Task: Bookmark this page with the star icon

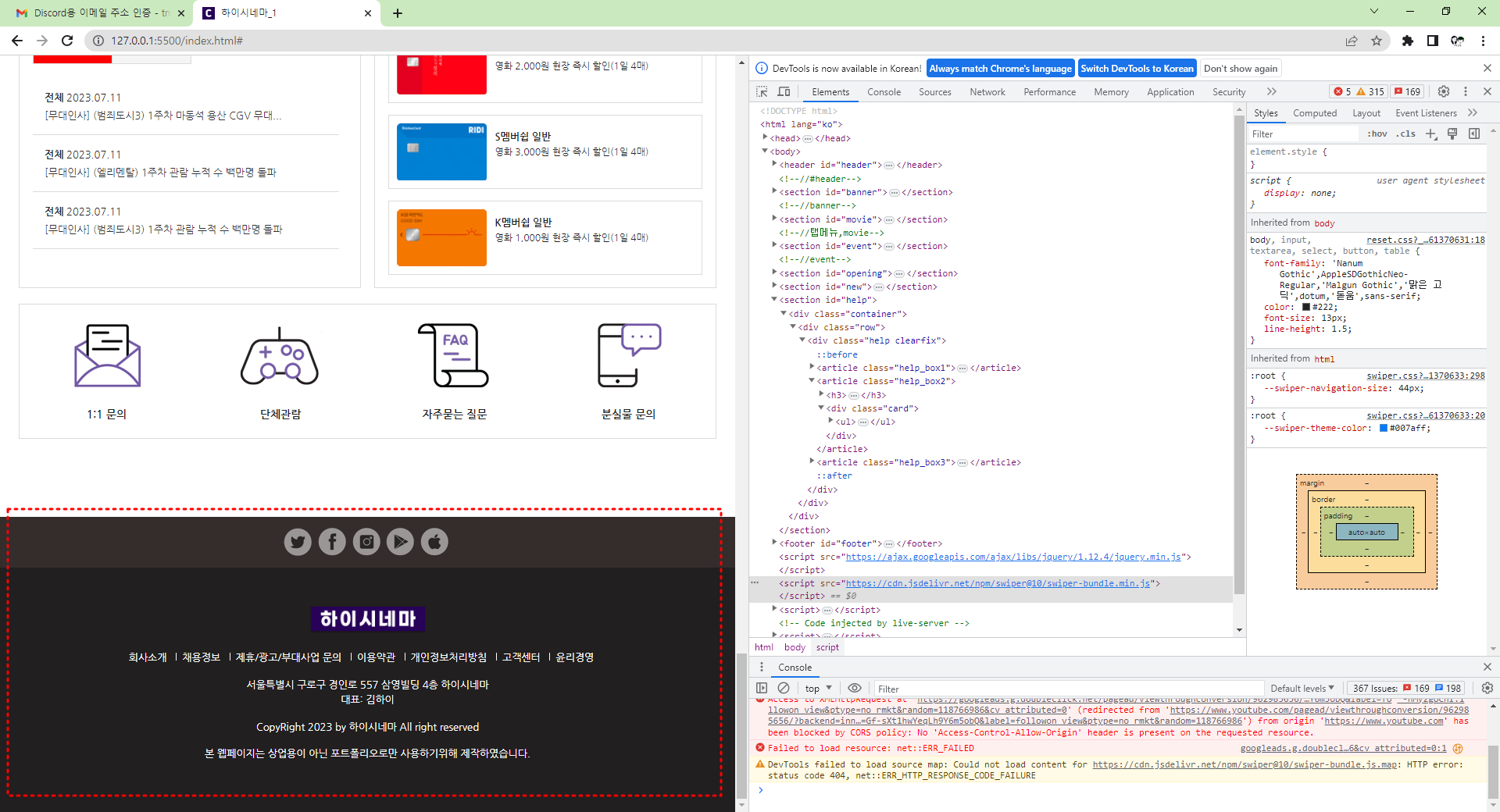Action: (1377, 41)
